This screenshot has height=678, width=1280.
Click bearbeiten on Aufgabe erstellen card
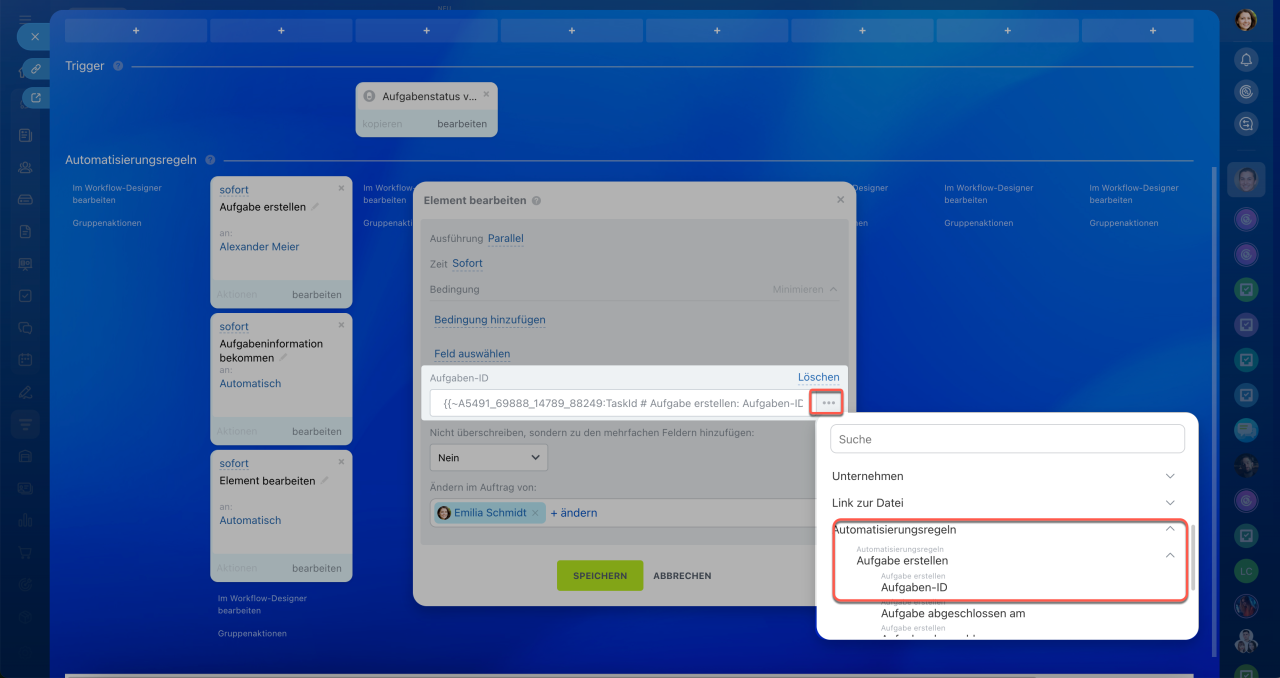[317, 295]
